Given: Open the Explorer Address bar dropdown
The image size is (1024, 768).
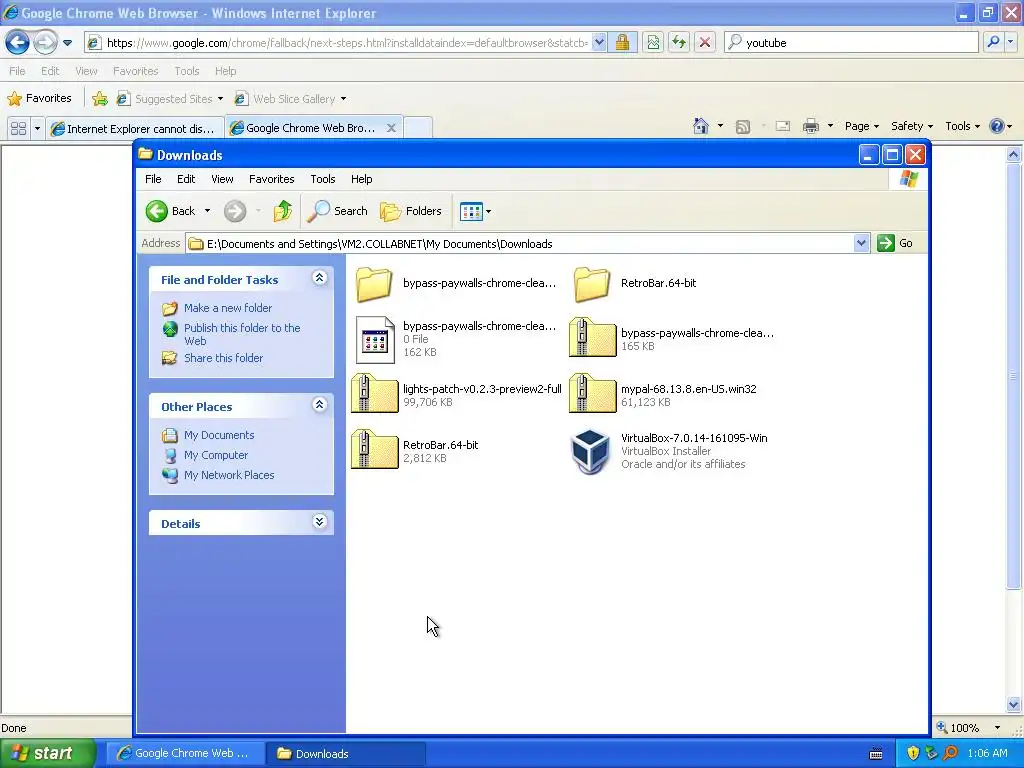Looking at the screenshot, I should (861, 244).
